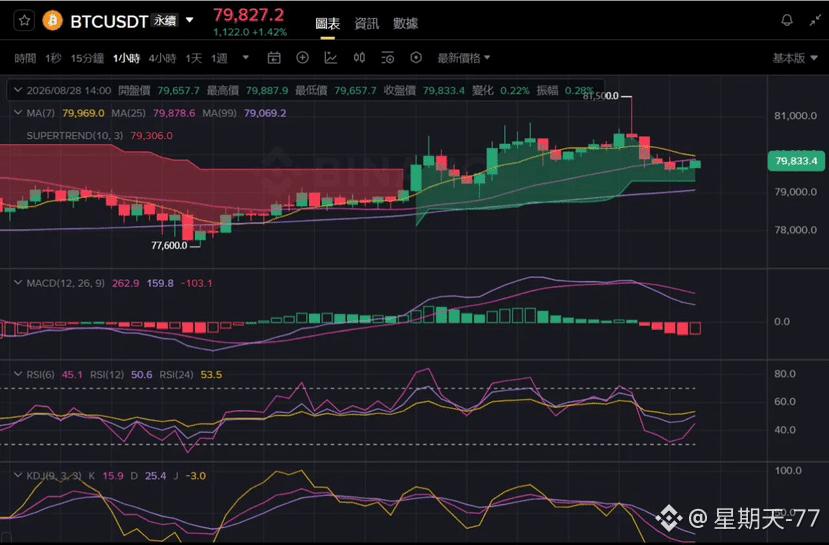
Task: Click the 1,122.0 +1.42% change text
Action: click(x=250, y=32)
